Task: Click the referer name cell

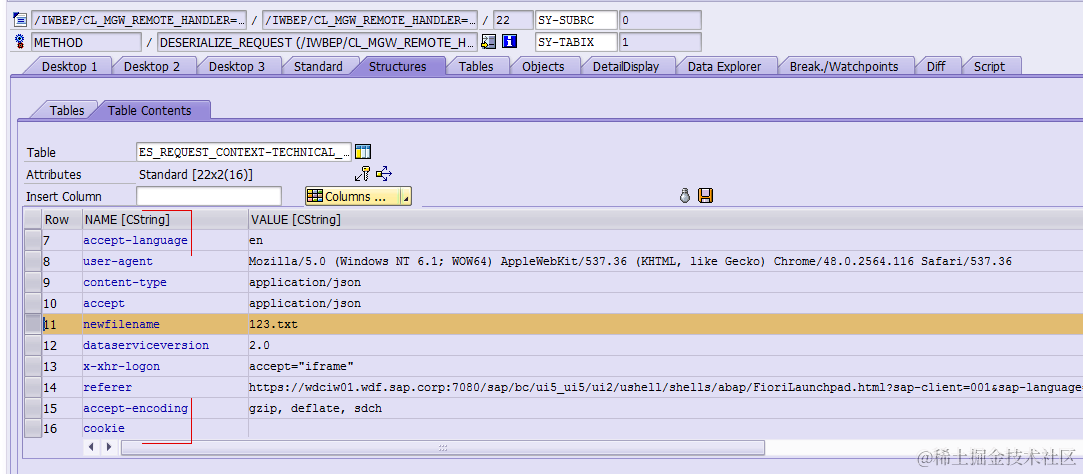Action: tap(165, 387)
